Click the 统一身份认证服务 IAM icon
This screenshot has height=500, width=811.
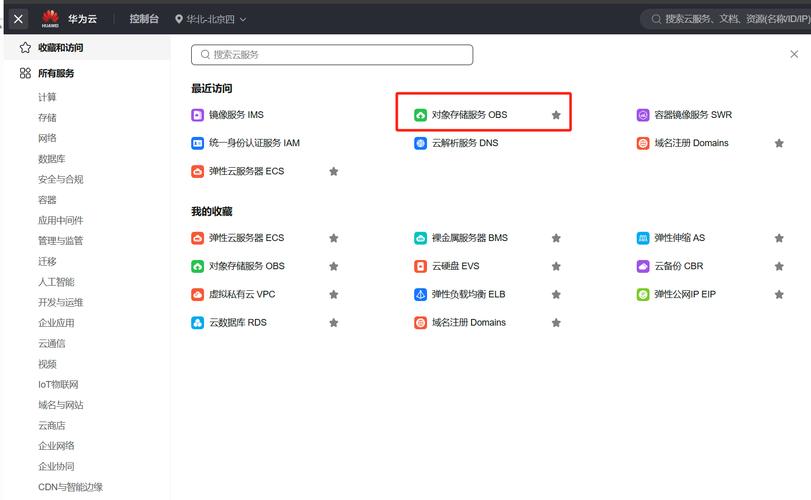point(198,143)
